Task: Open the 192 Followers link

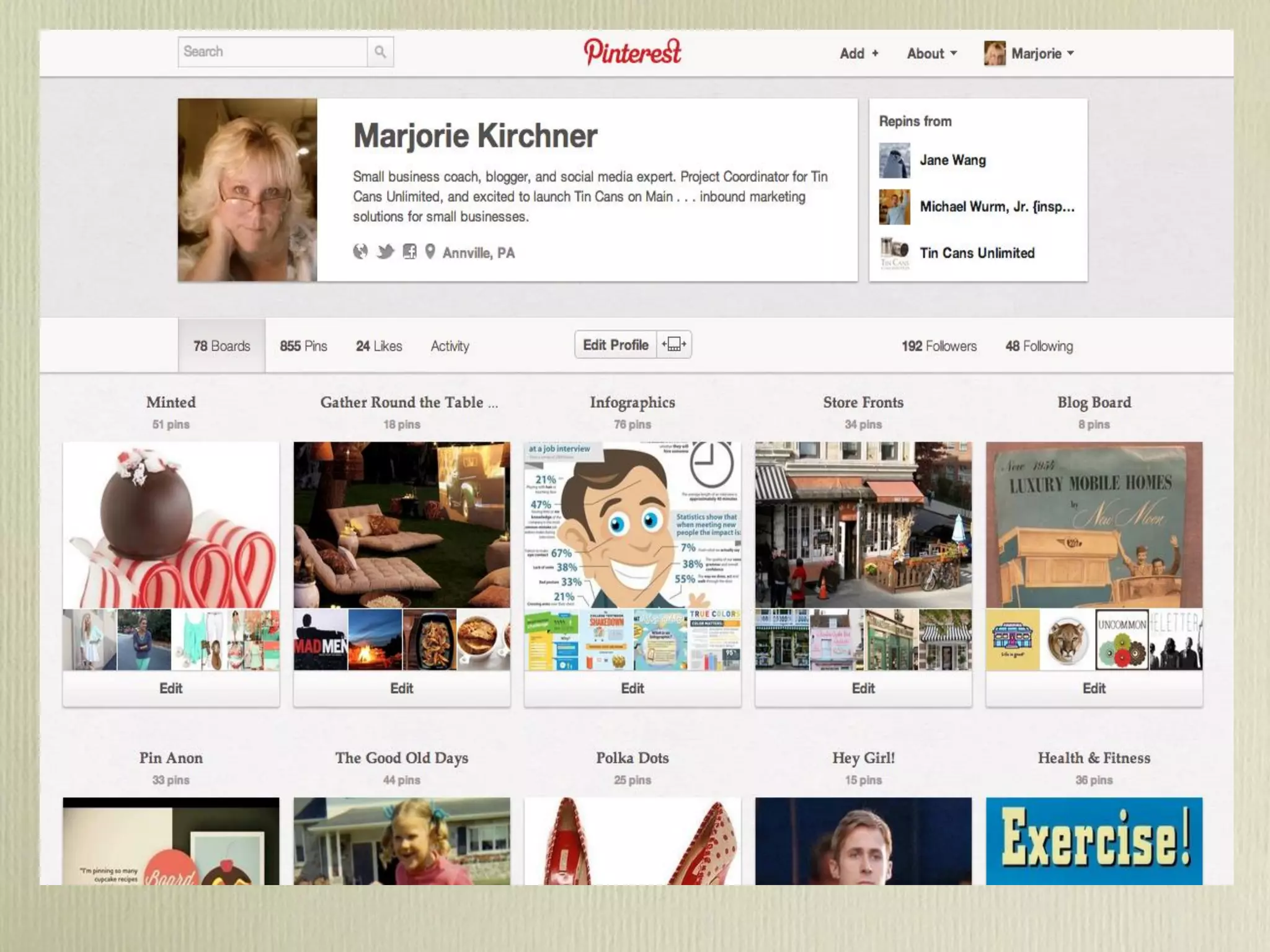Action: (x=939, y=346)
